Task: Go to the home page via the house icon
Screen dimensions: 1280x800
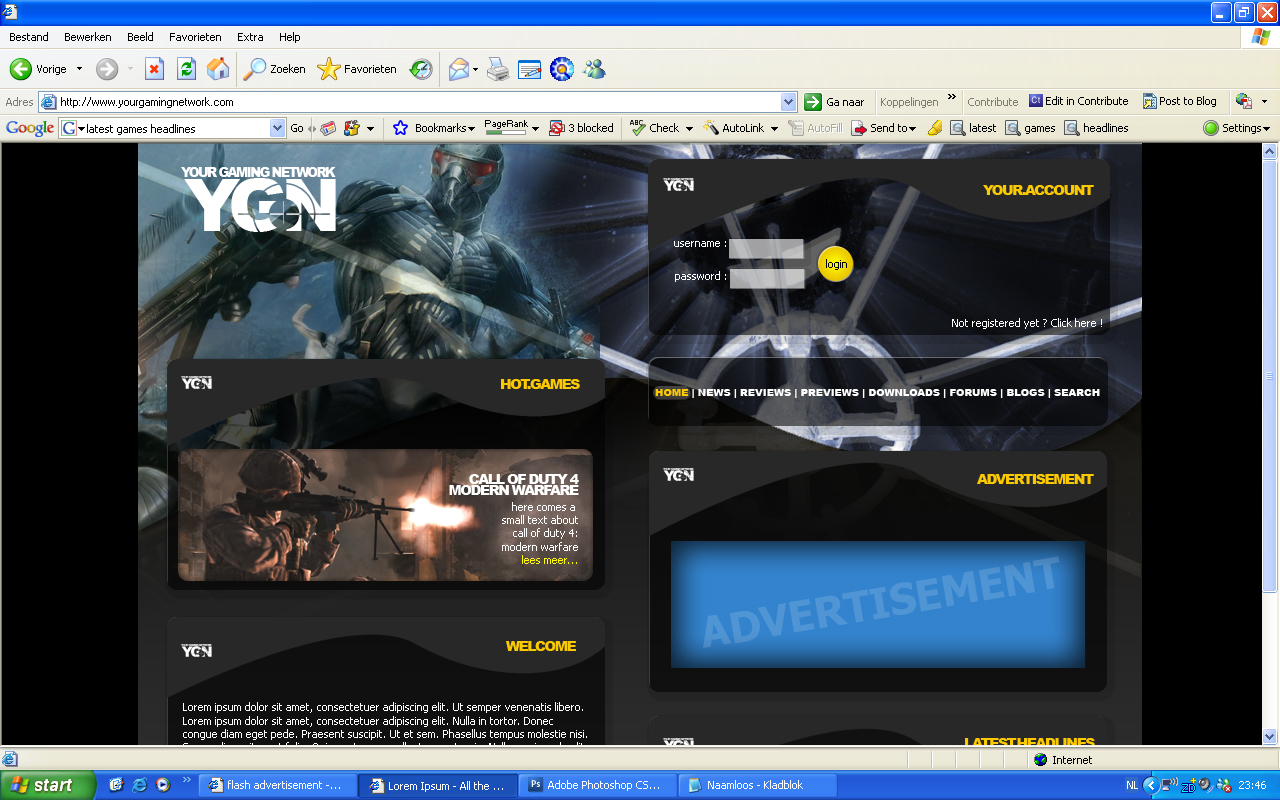Action: 217,69
